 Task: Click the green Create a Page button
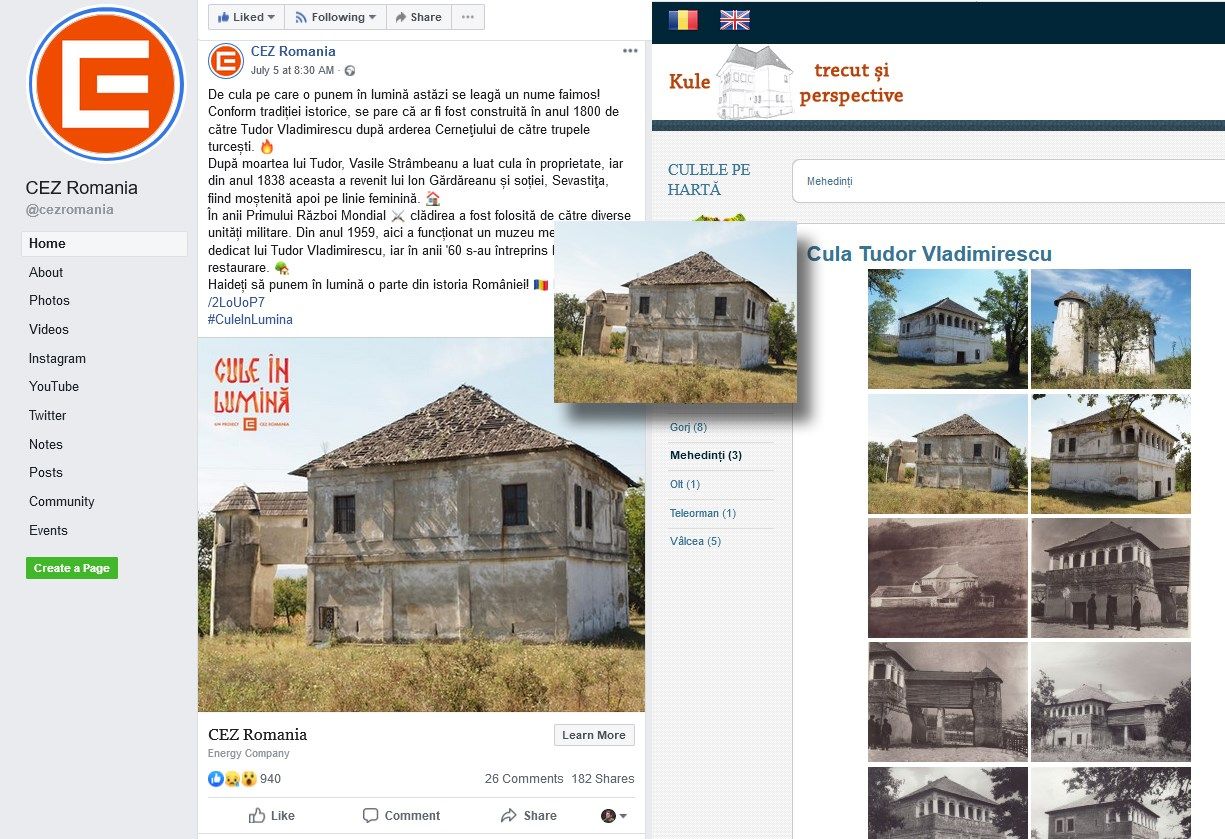coord(72,568)
